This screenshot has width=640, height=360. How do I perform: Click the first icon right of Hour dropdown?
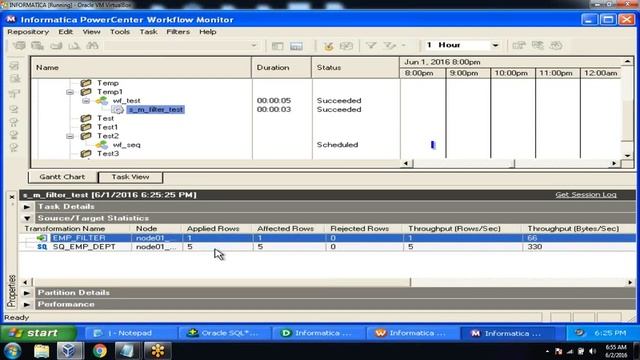519,45
